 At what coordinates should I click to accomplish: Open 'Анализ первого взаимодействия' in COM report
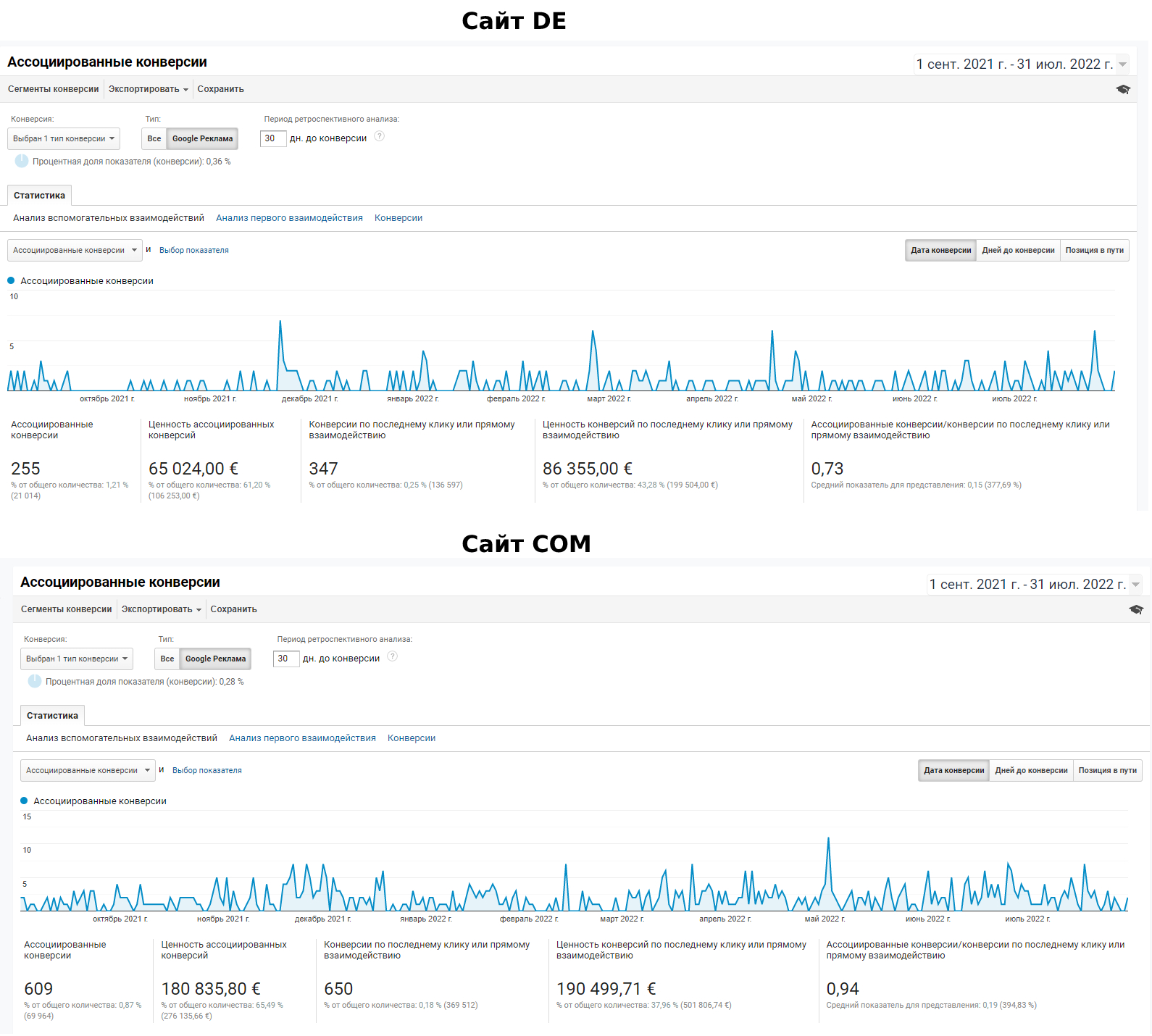302,738
